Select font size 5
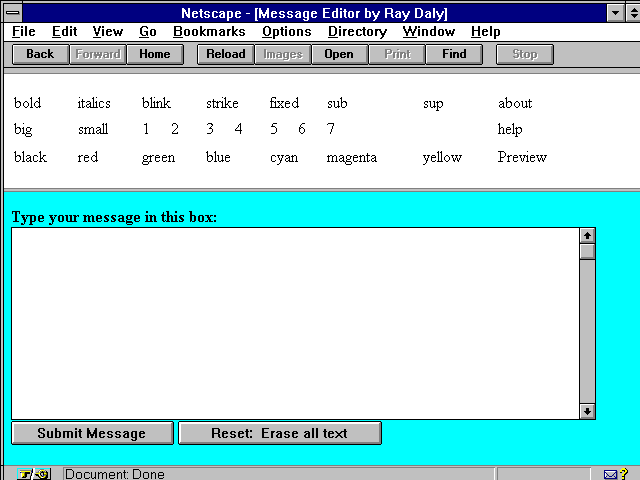Screen dimensions: 640x480 coord(274,129)
